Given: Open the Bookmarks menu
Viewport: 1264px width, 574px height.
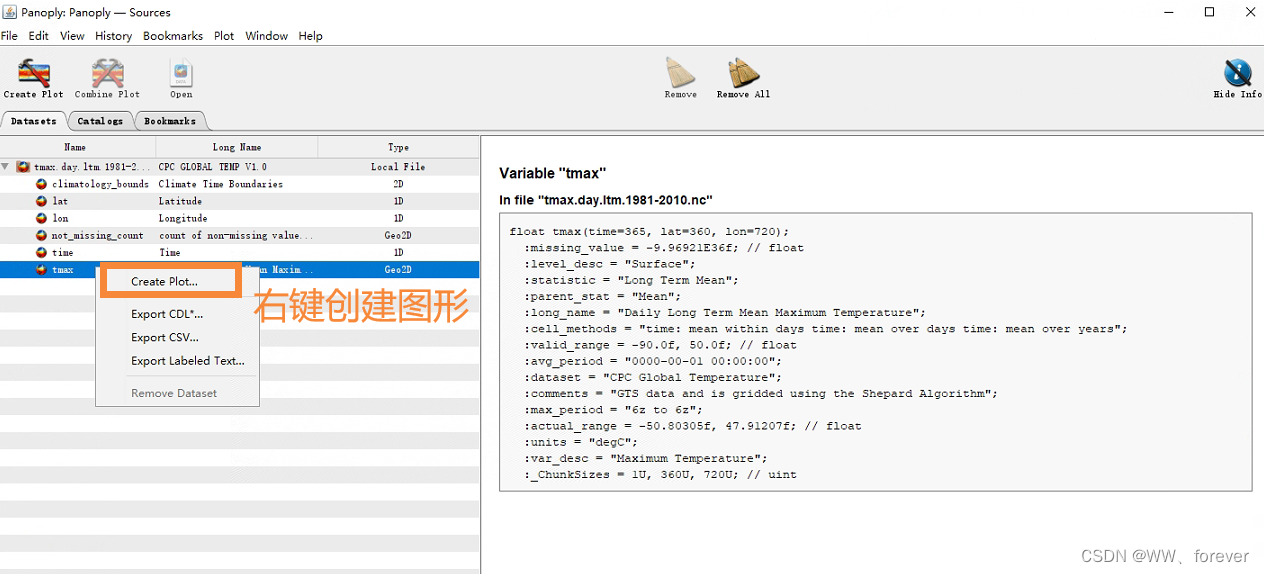Looking at the screenshot, I should point(173,36).
